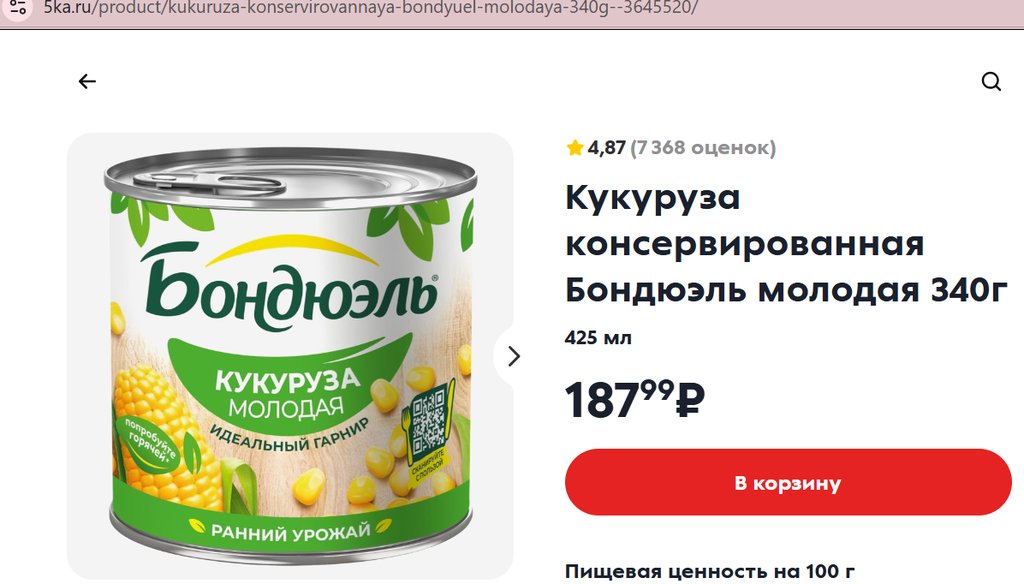Viewport: 1024px width, 584px height.
Task: Go back using the left arrow
Action: [x=87, y=81]
